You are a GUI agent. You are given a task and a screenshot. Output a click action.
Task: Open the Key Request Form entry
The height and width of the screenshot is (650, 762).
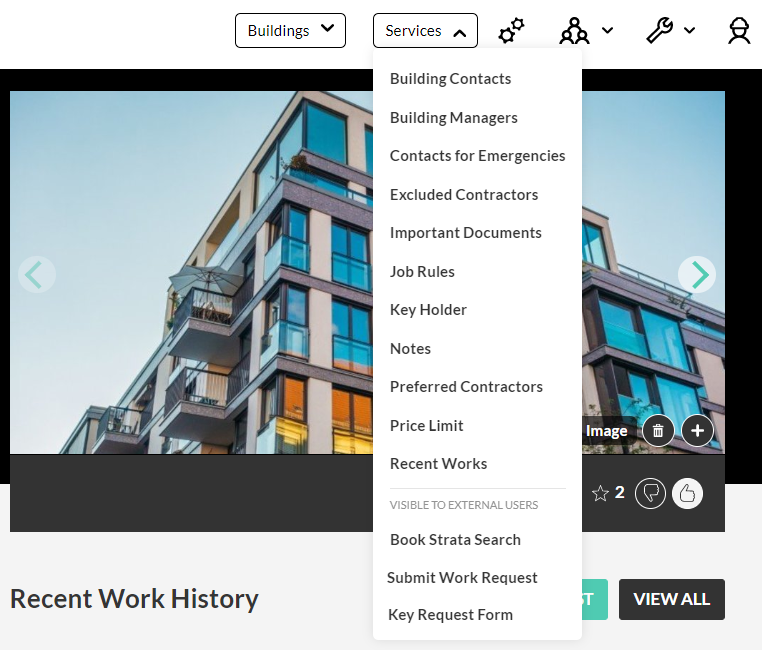click(450, 615)
